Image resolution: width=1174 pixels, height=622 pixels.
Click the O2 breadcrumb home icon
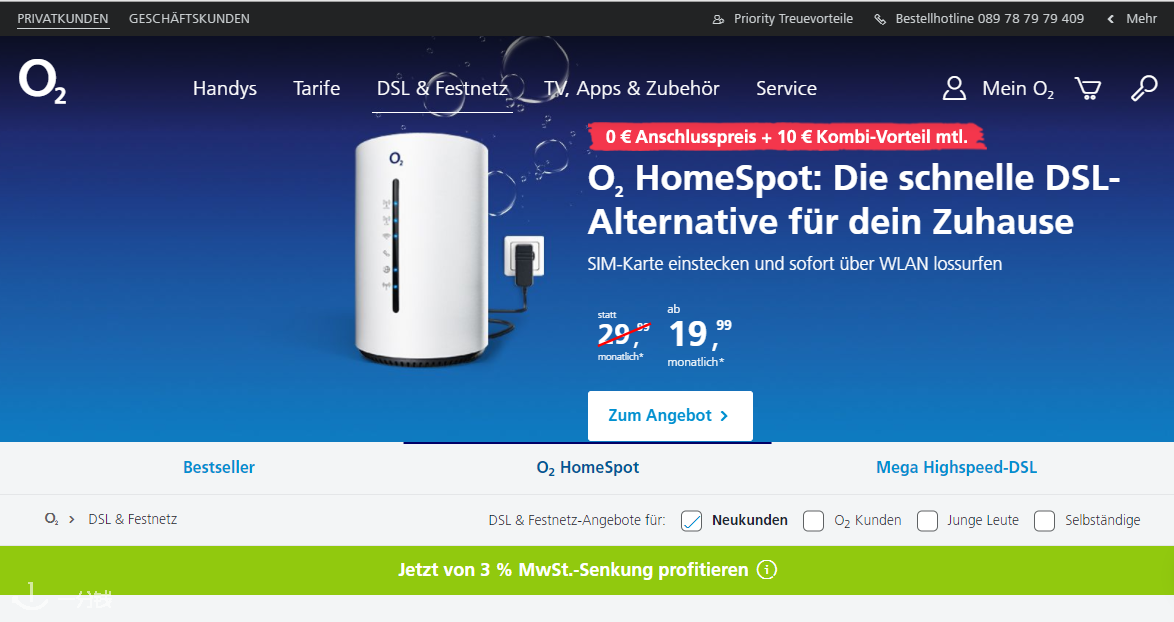(x=51, y=519)
